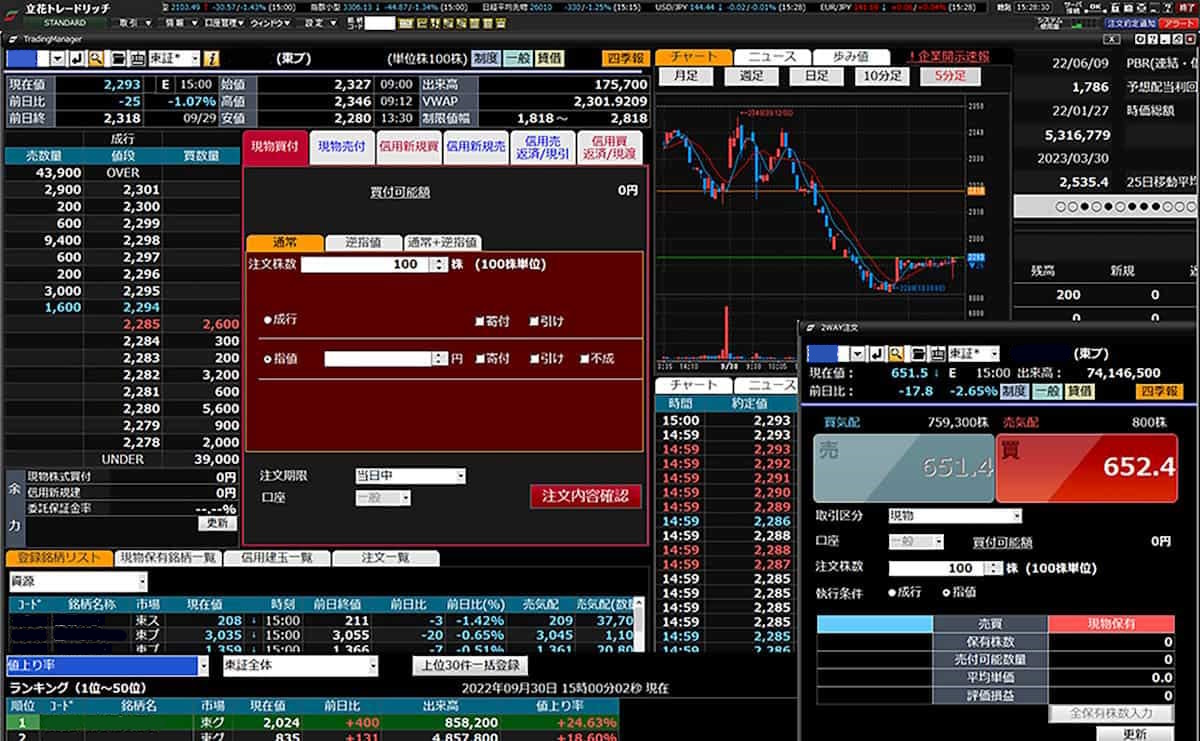
Task: Open the 取引区分 現物 dropdown
Action: click(955, 516)
